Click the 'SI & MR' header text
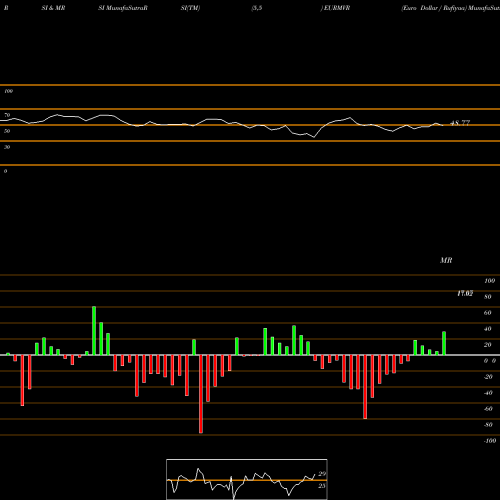Viewport: 500px width, 500px height. [x=53, y=8]
